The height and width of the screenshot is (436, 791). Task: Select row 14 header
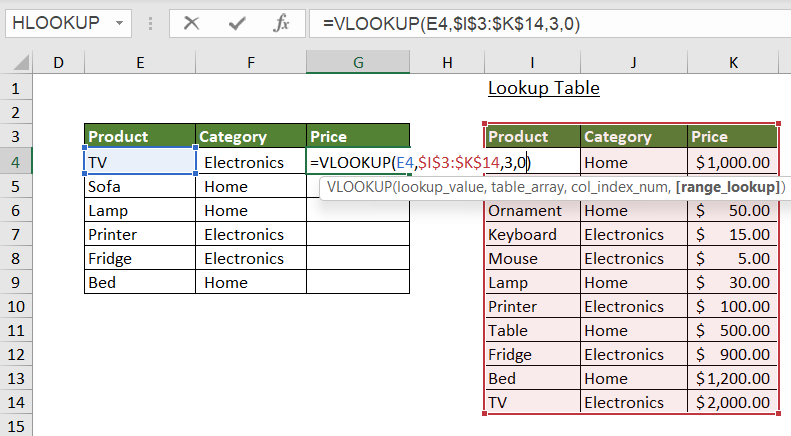pyautogui.click(x=16, y=402)
